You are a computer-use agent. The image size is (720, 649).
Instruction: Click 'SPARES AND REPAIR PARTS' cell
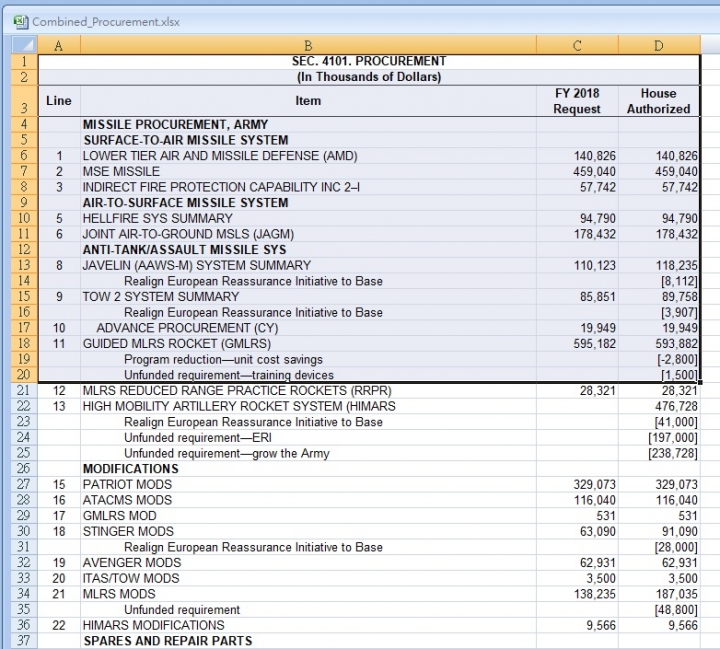tap(308, 641)
